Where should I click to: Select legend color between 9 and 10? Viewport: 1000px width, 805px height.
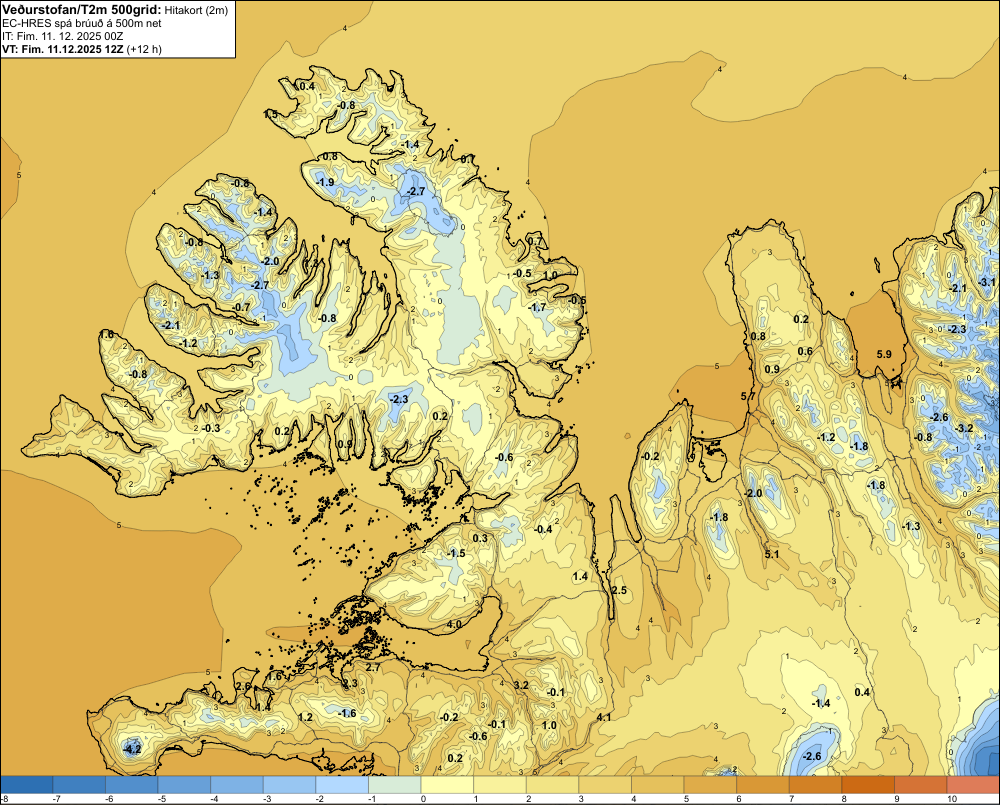pos(921,785)
